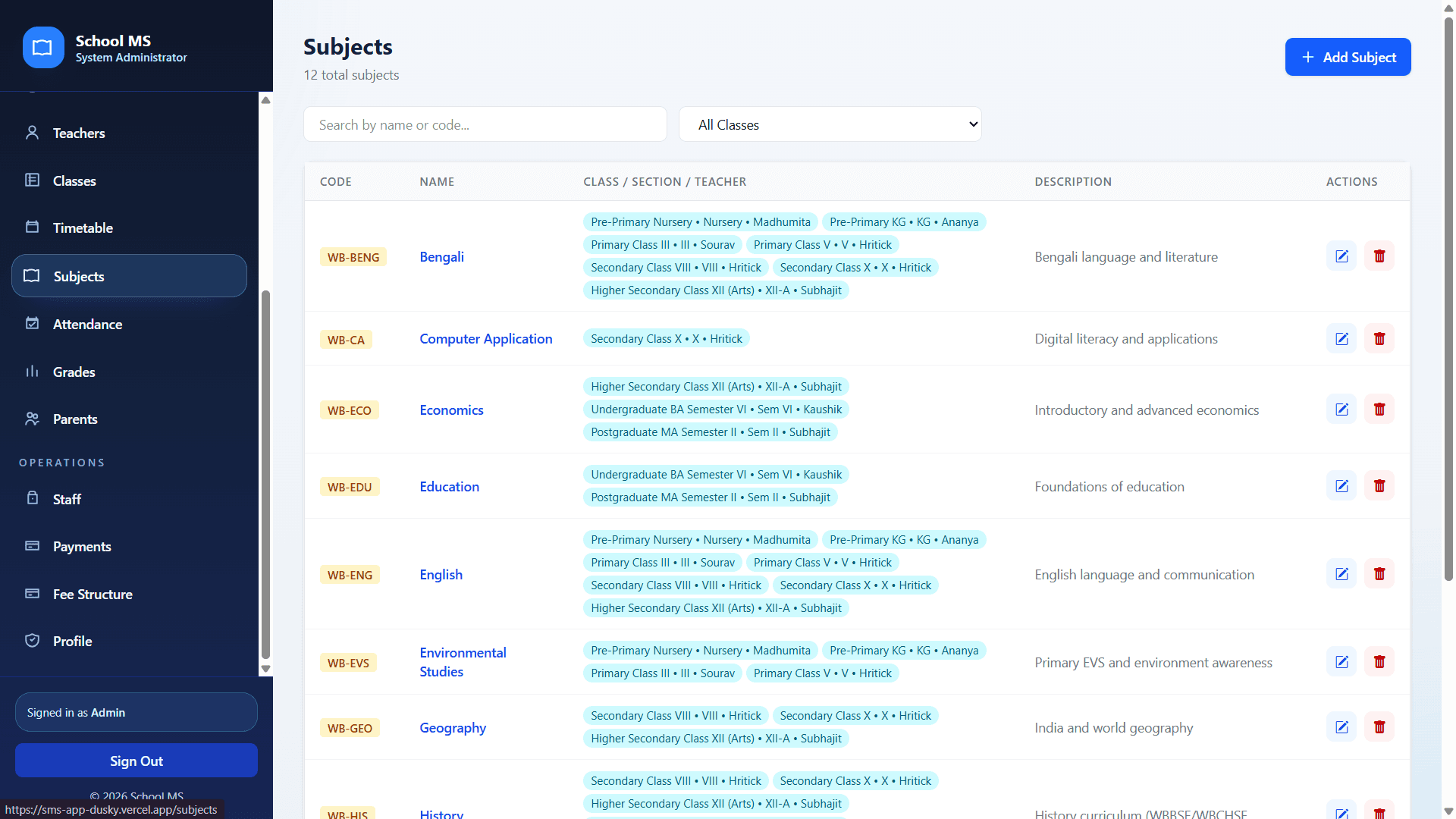1456x819 pixels.
Task: Edit the Education subject
Action: [1341, 486]
